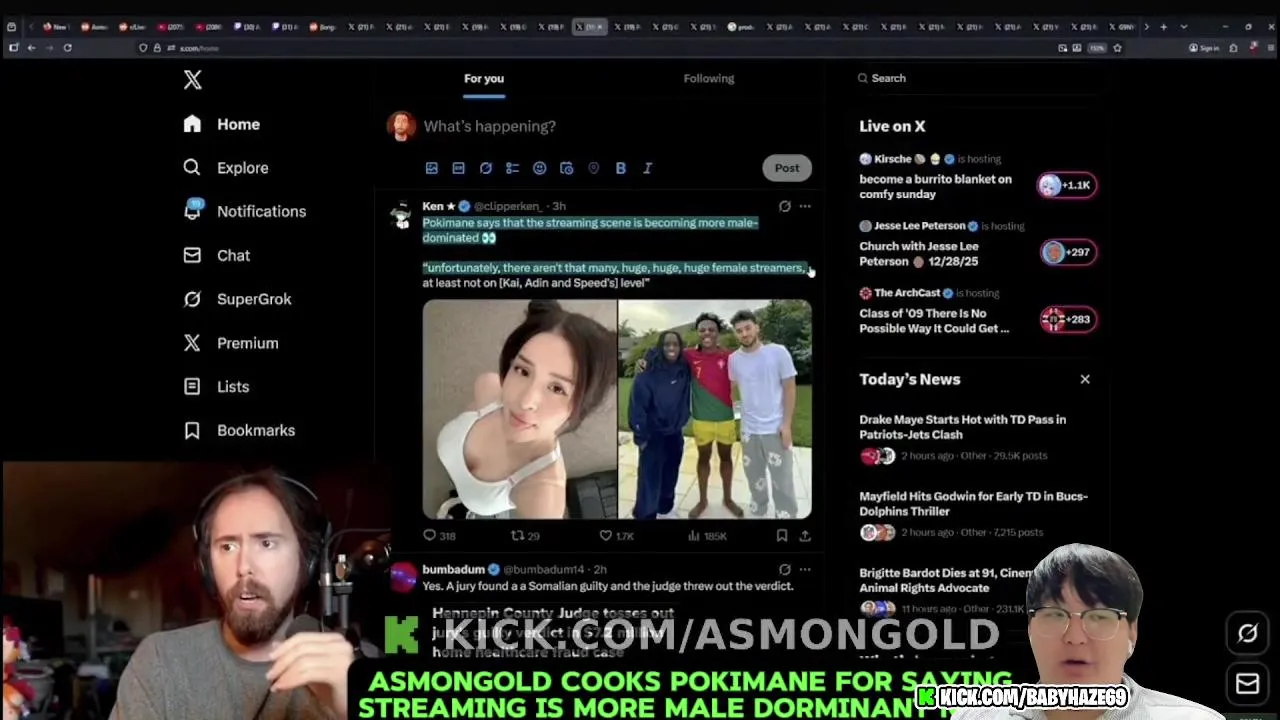Expand the browser tab list dropdown
The image size is (1280, 720).
click(1184, 27)
